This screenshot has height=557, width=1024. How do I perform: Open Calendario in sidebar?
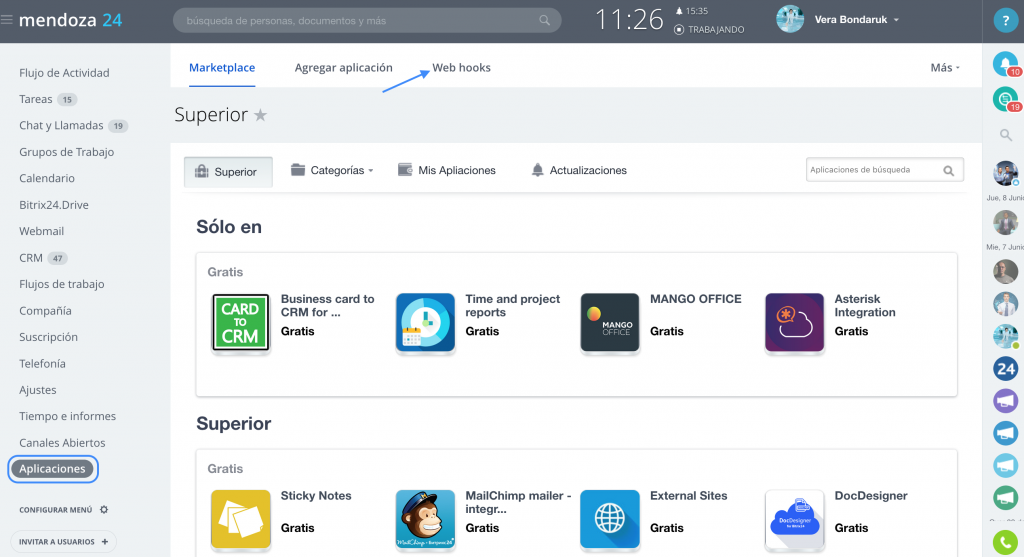pyautogui.click(x=46, y=178)
